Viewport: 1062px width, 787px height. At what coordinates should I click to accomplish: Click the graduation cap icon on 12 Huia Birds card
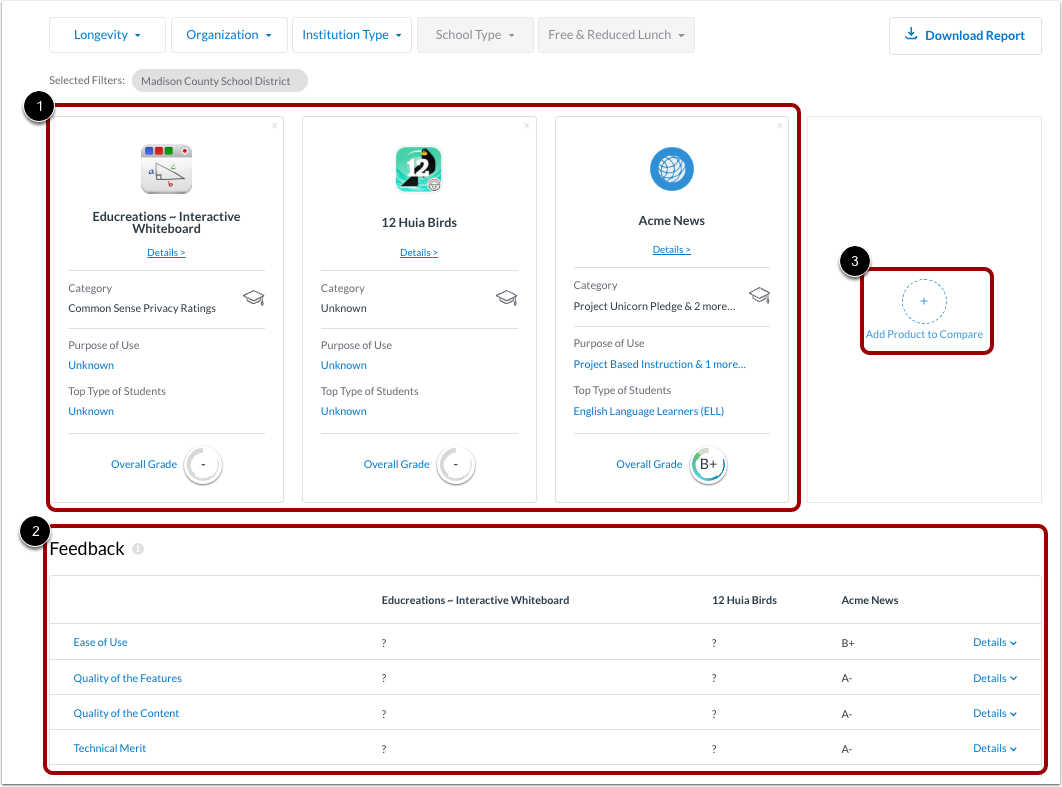tap(507, 297)
